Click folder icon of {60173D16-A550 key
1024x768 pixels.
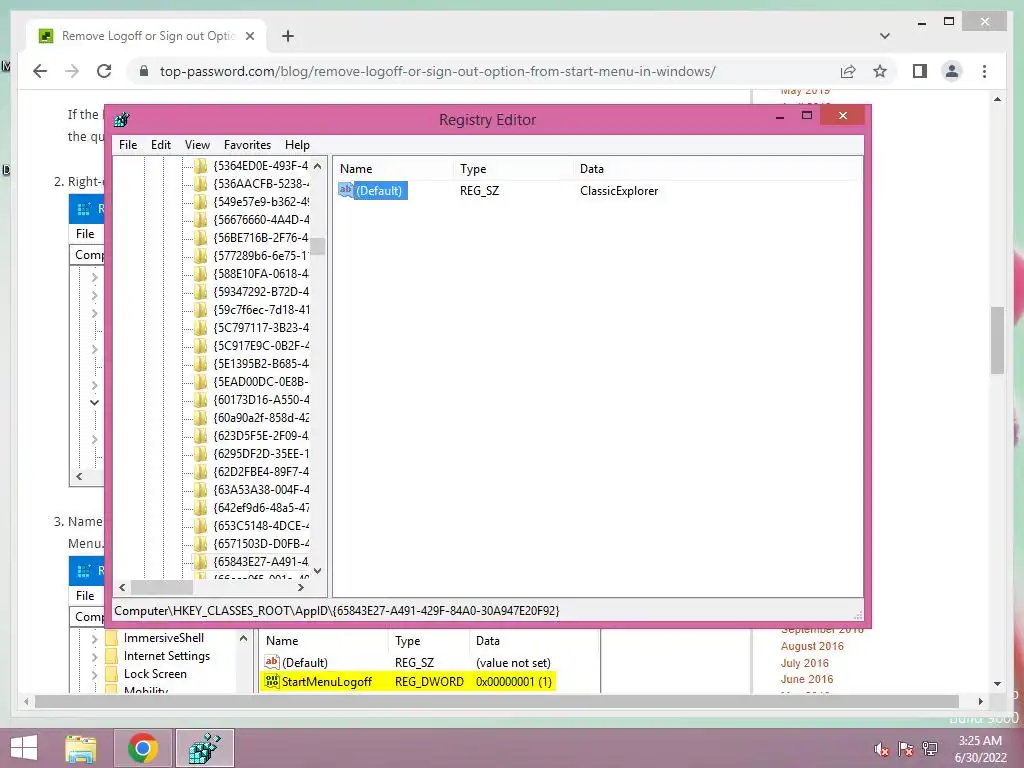[200, 400]
